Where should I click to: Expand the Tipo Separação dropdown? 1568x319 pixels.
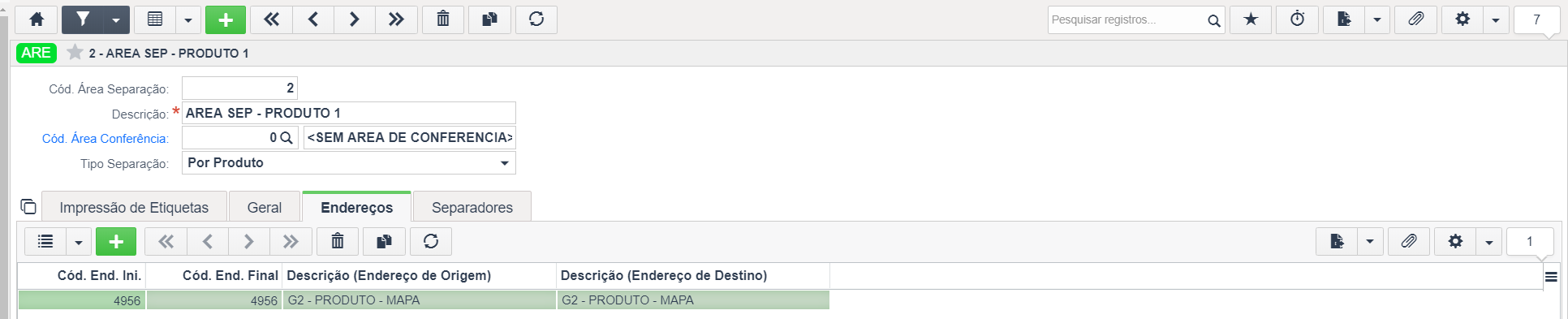[x=349, y=163]
